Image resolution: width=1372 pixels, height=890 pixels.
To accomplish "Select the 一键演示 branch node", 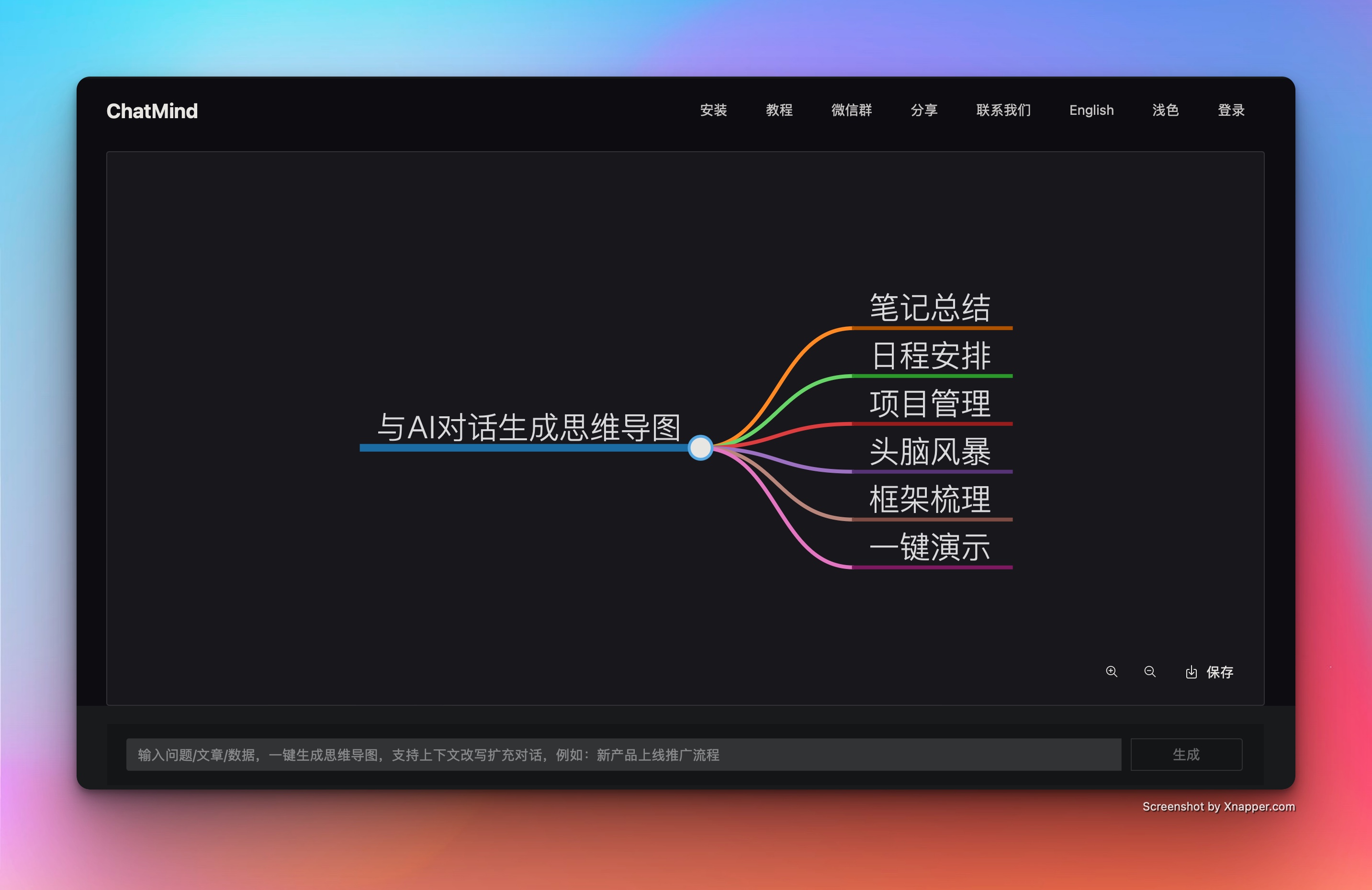I will click(930, 547).
